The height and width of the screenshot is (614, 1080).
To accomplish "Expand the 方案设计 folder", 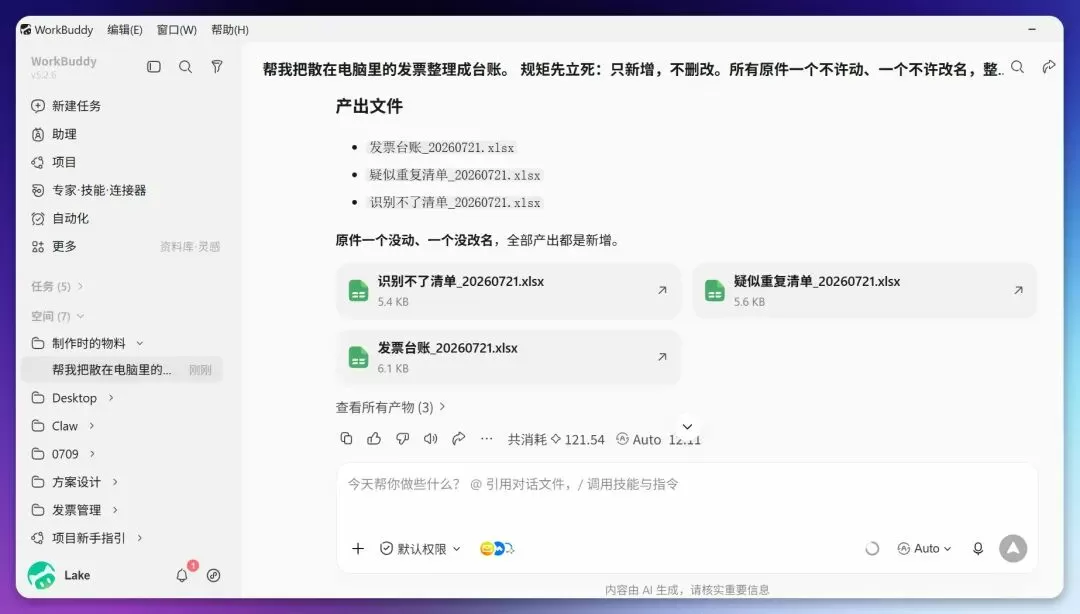I will click(115, 482).
